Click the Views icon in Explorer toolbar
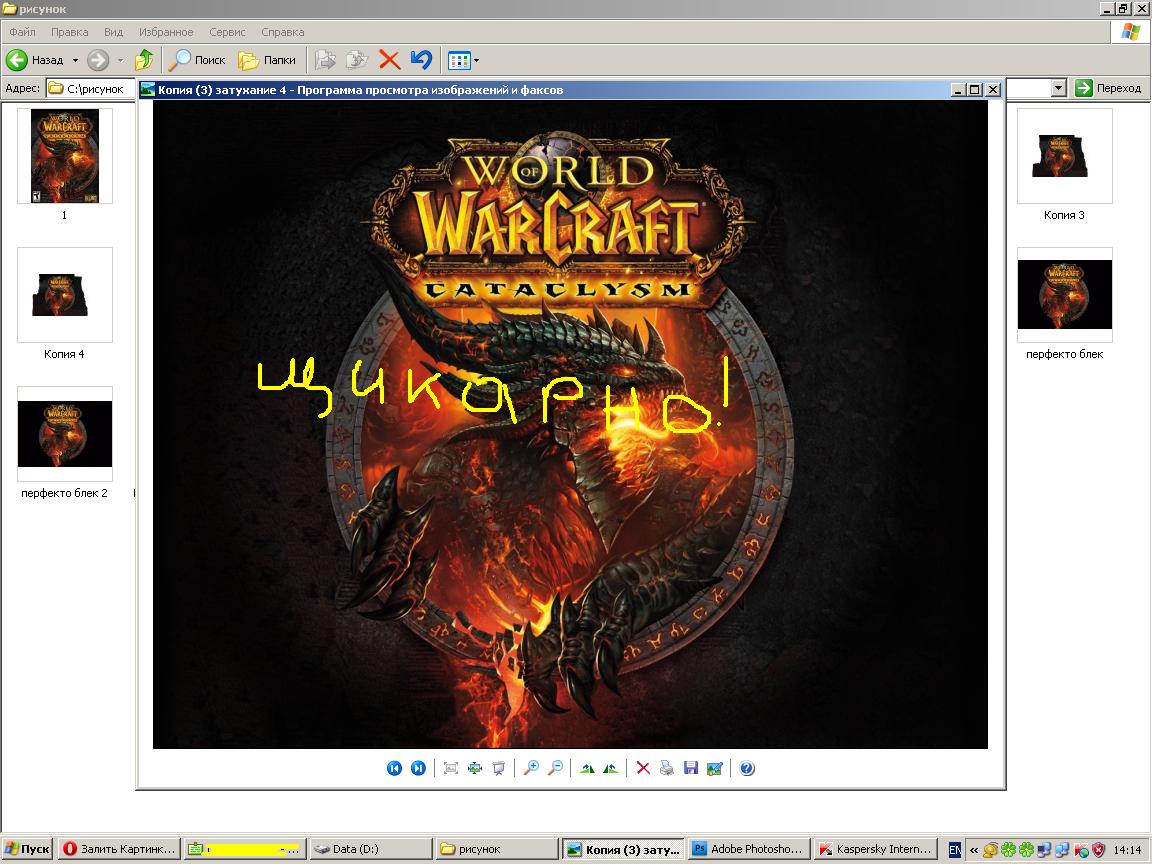The width and height of the screenshot is (1152, 864). tap(459, 60)
